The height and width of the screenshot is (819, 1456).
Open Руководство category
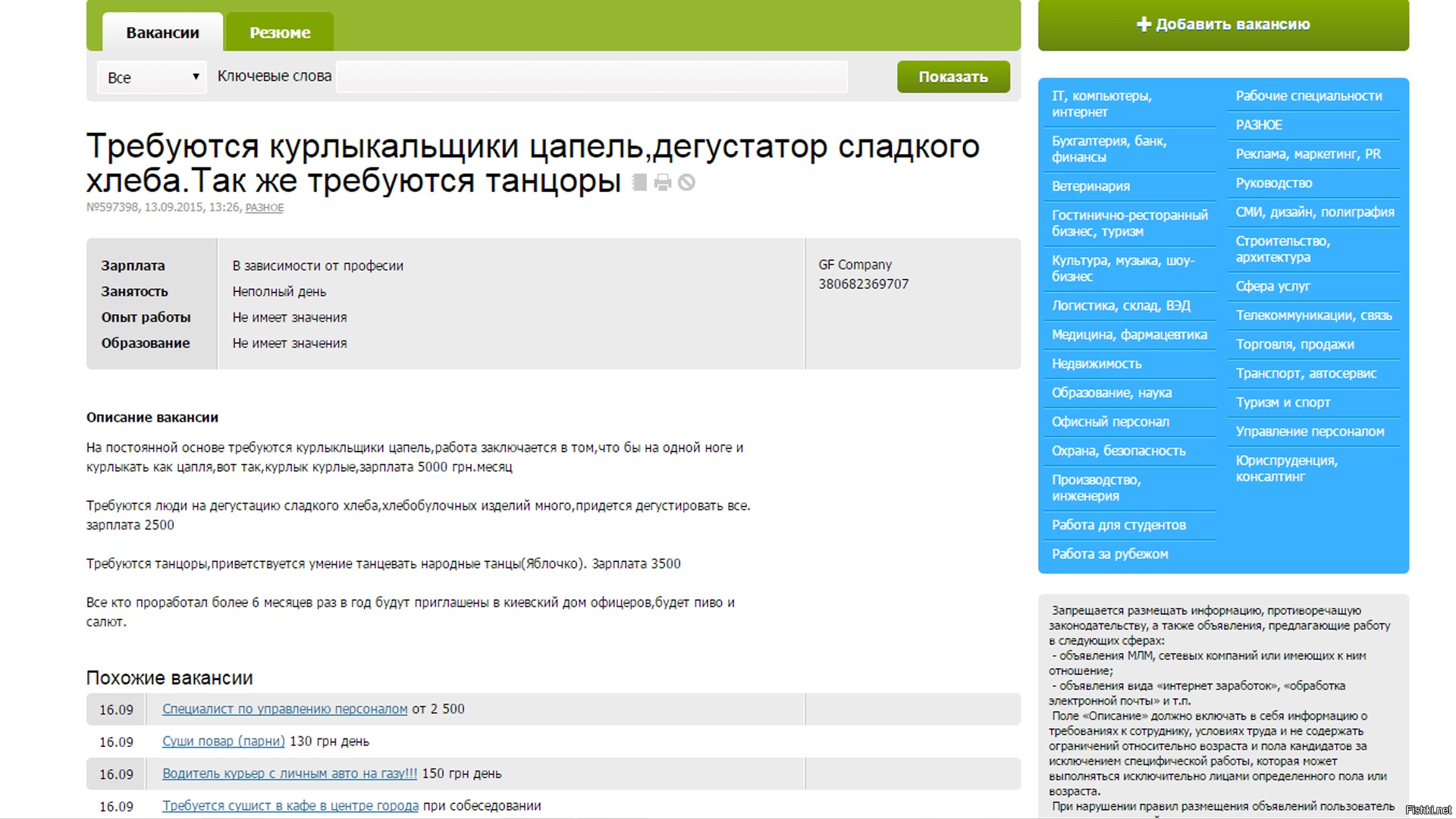tap(1274, 183)
